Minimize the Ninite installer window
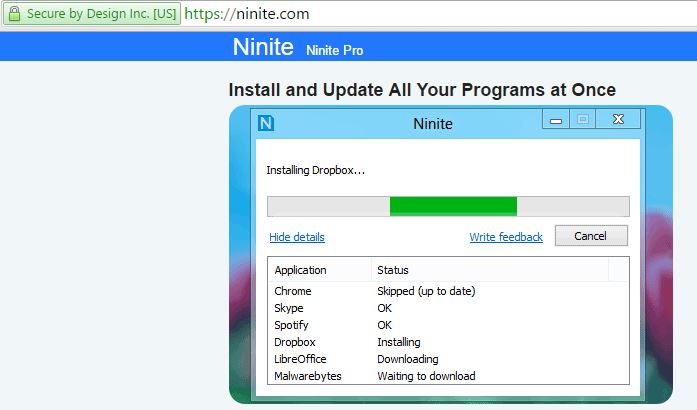The height and width of the screenshot is (410, 697). coord(556,119)
